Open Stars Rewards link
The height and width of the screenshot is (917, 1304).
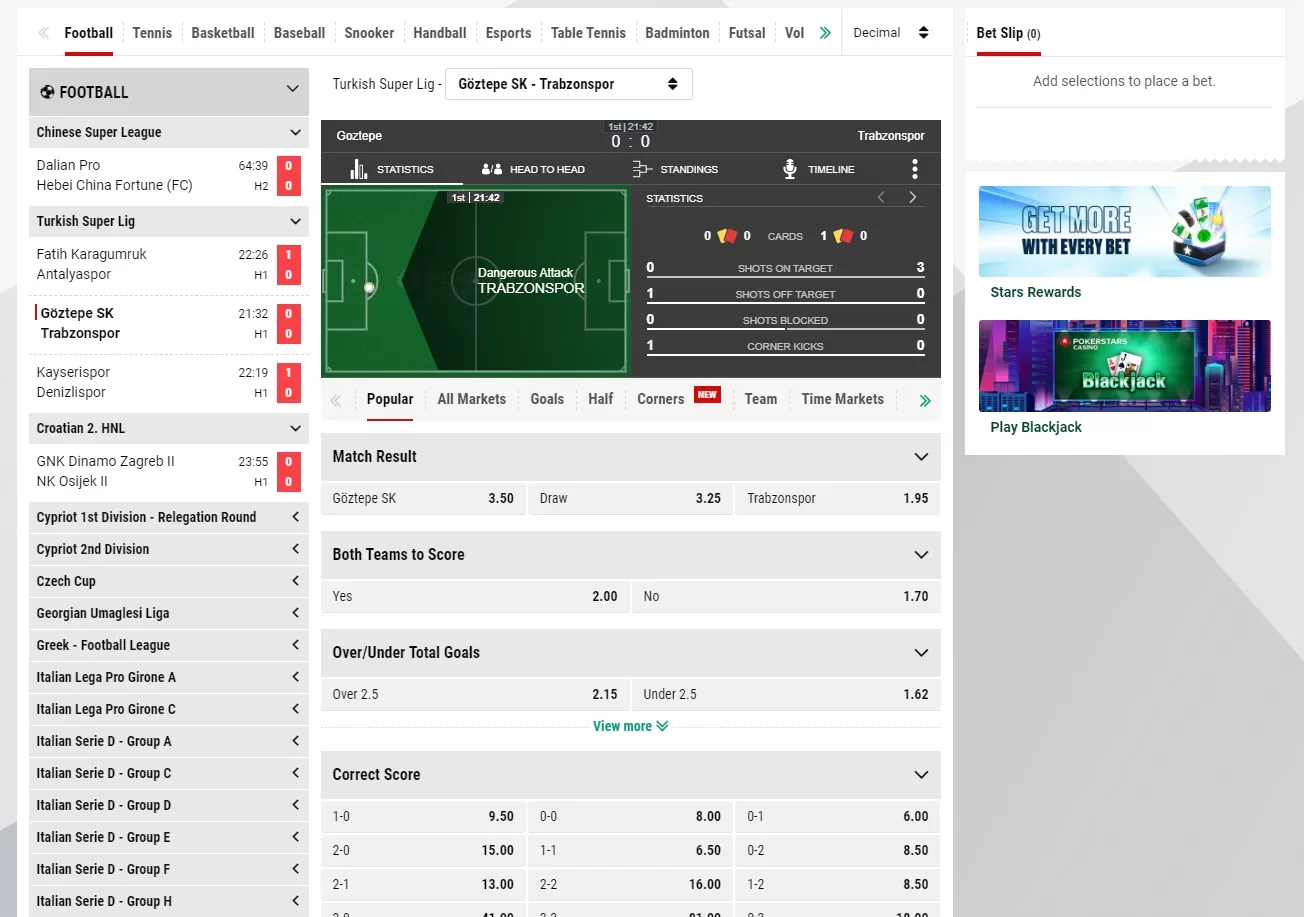pos(1036,292)
